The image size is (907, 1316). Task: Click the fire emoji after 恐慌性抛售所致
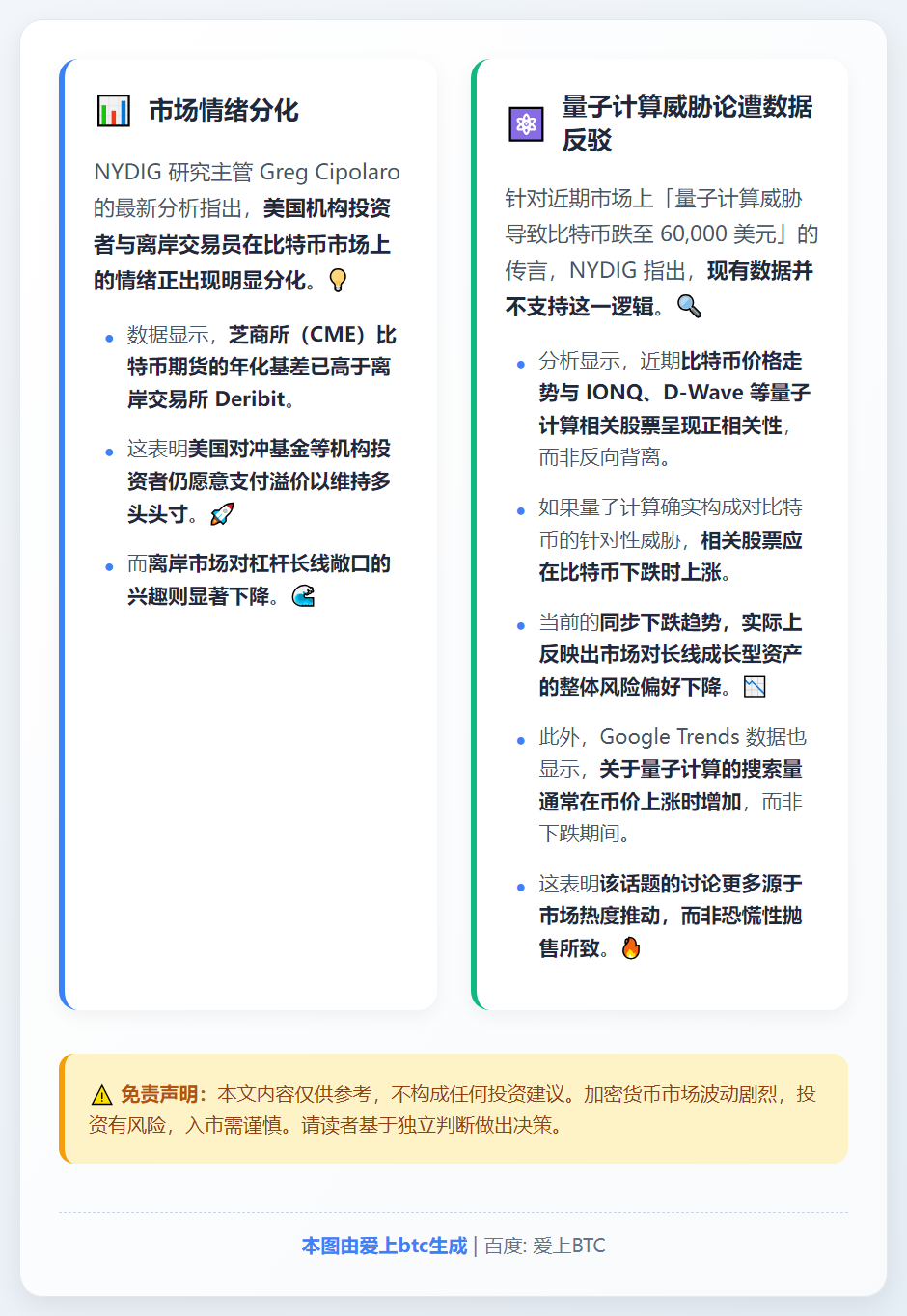tap(631, 948)
